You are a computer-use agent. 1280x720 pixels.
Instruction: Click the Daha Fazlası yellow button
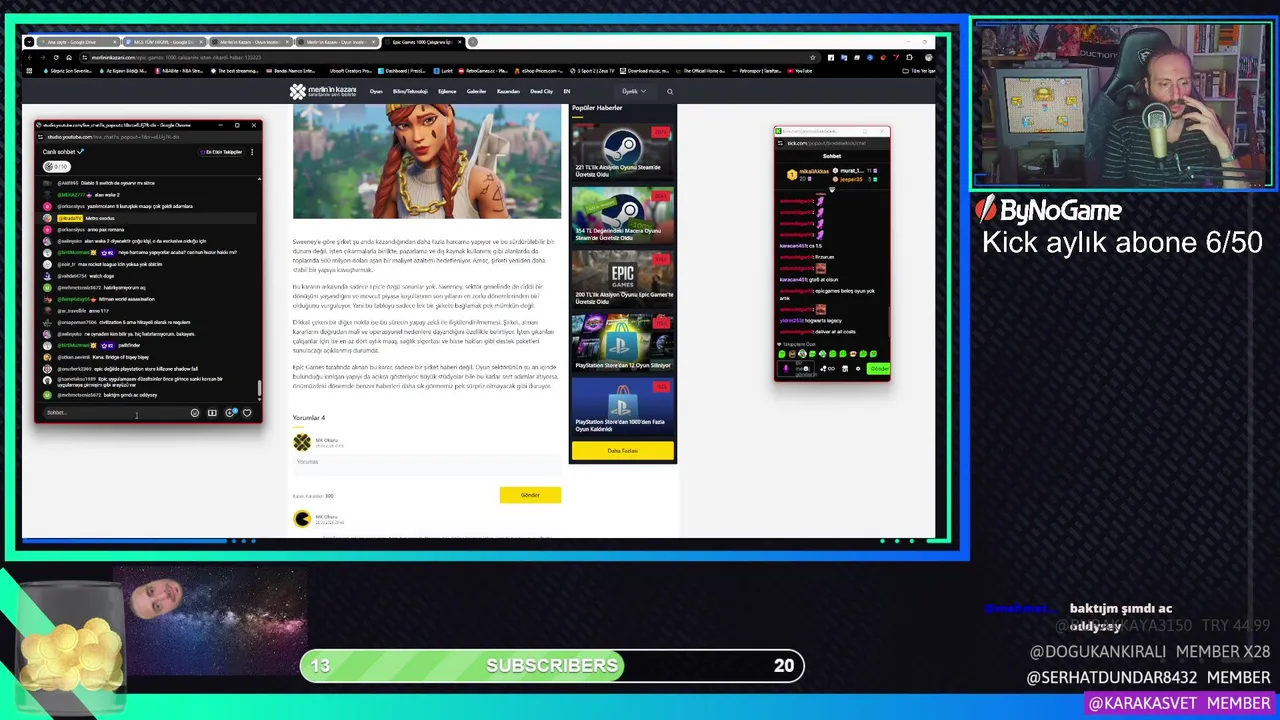[622, 451]
